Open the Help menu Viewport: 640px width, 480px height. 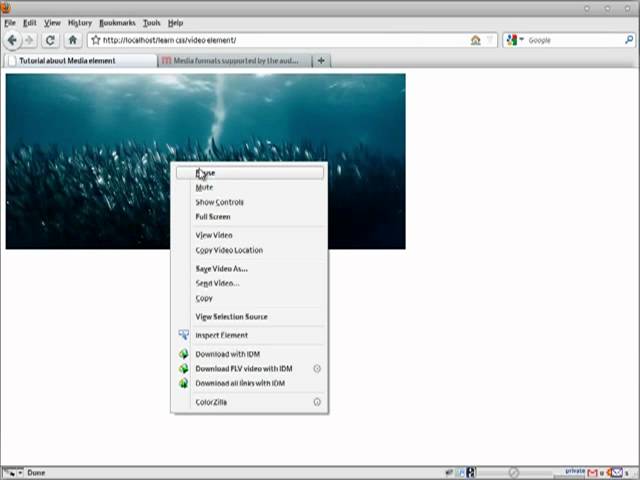[x=176, y=23]
